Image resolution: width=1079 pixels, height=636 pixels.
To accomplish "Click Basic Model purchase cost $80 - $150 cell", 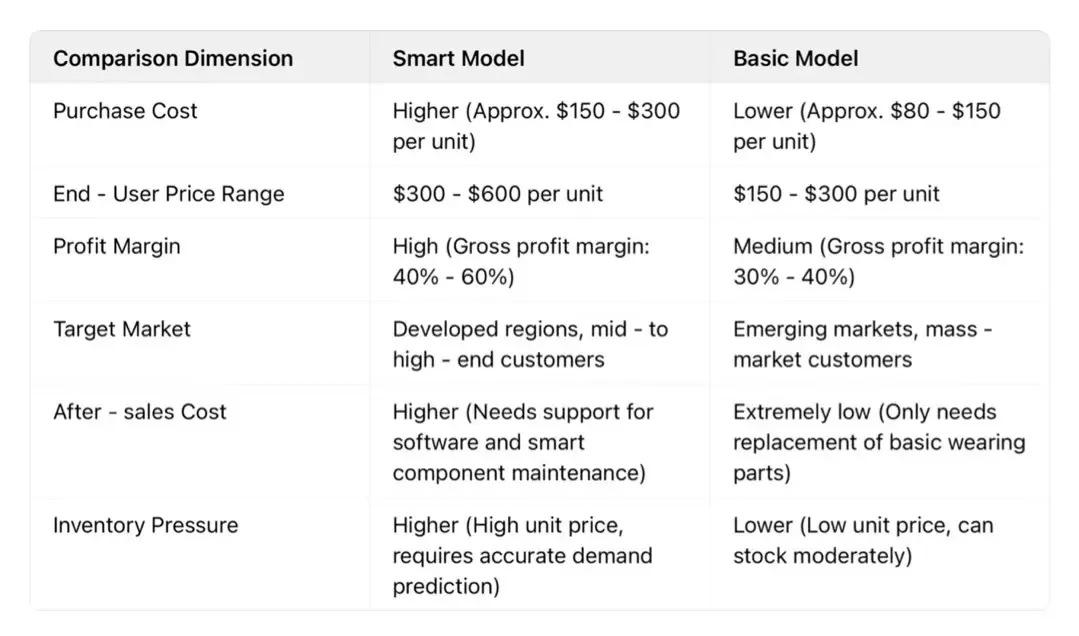I will tap(866, 126).
